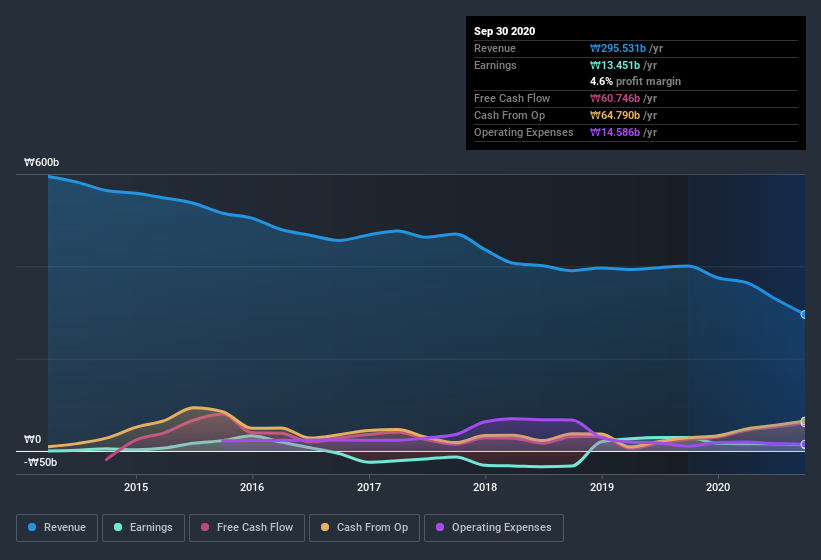The image size is (821, 560).
Task: Click the ₩13.451b earnings value
Action: [615, 65]
